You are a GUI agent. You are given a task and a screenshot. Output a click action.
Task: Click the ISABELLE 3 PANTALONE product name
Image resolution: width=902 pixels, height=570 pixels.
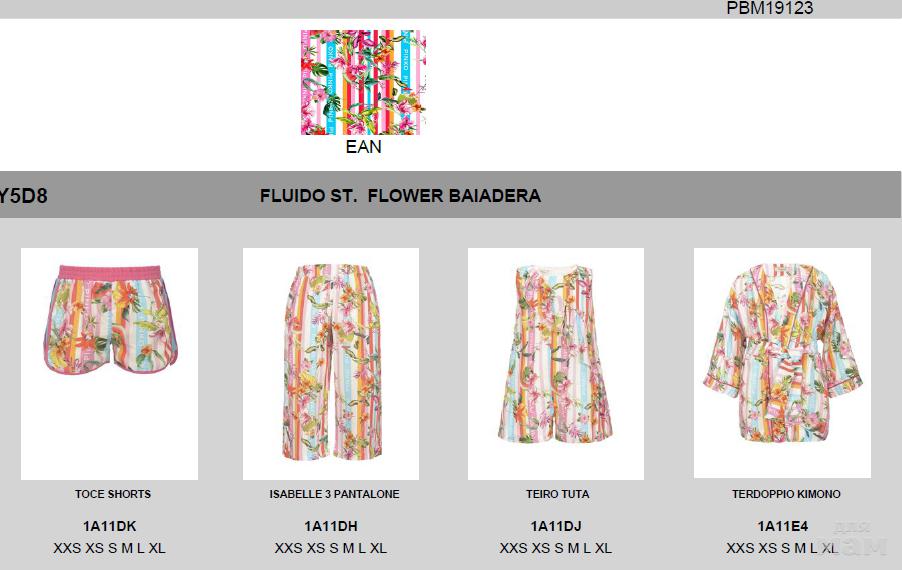(x=334, y=494)
